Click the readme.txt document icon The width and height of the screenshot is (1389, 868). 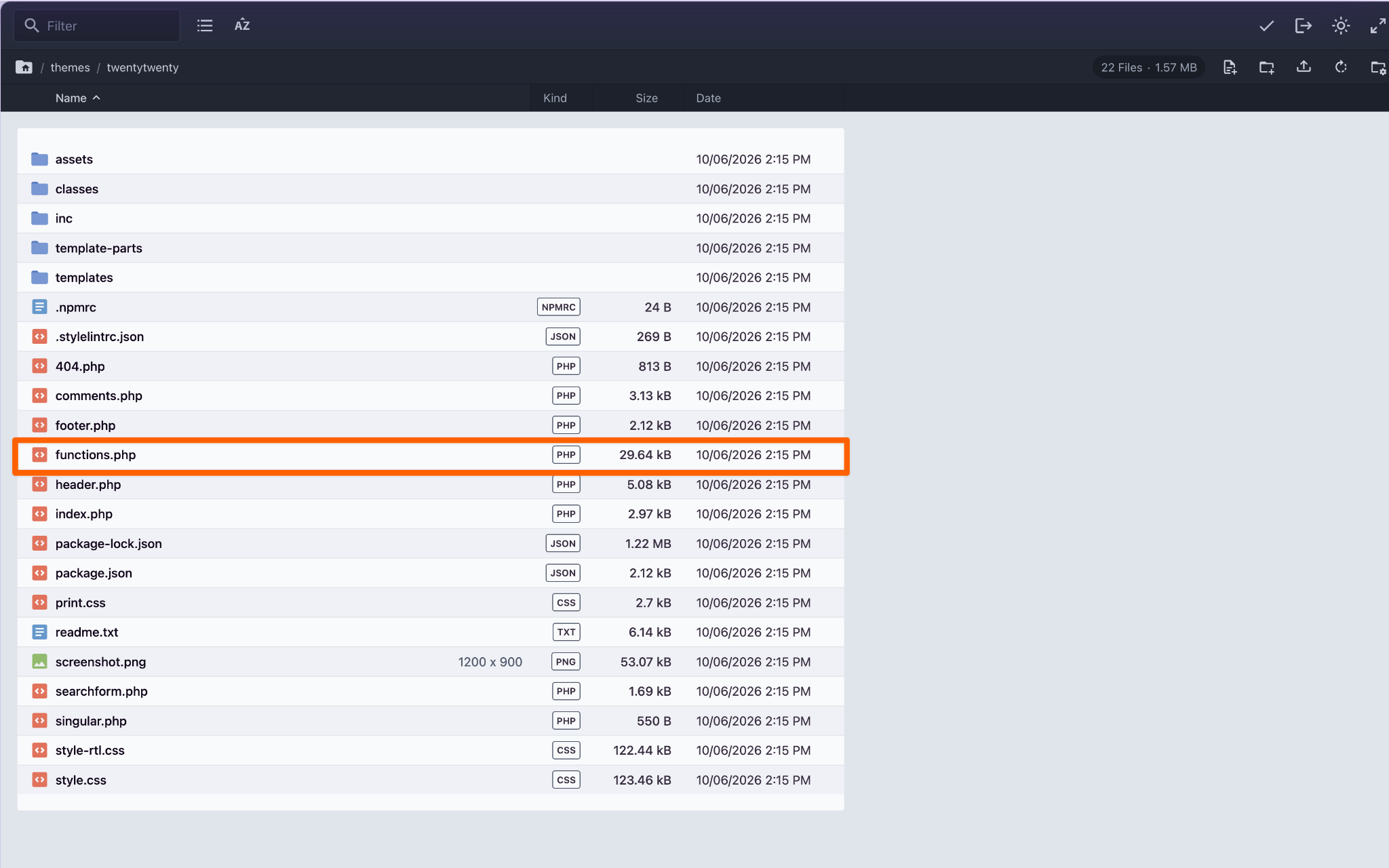pyautogui.click(x=40, y=632)
